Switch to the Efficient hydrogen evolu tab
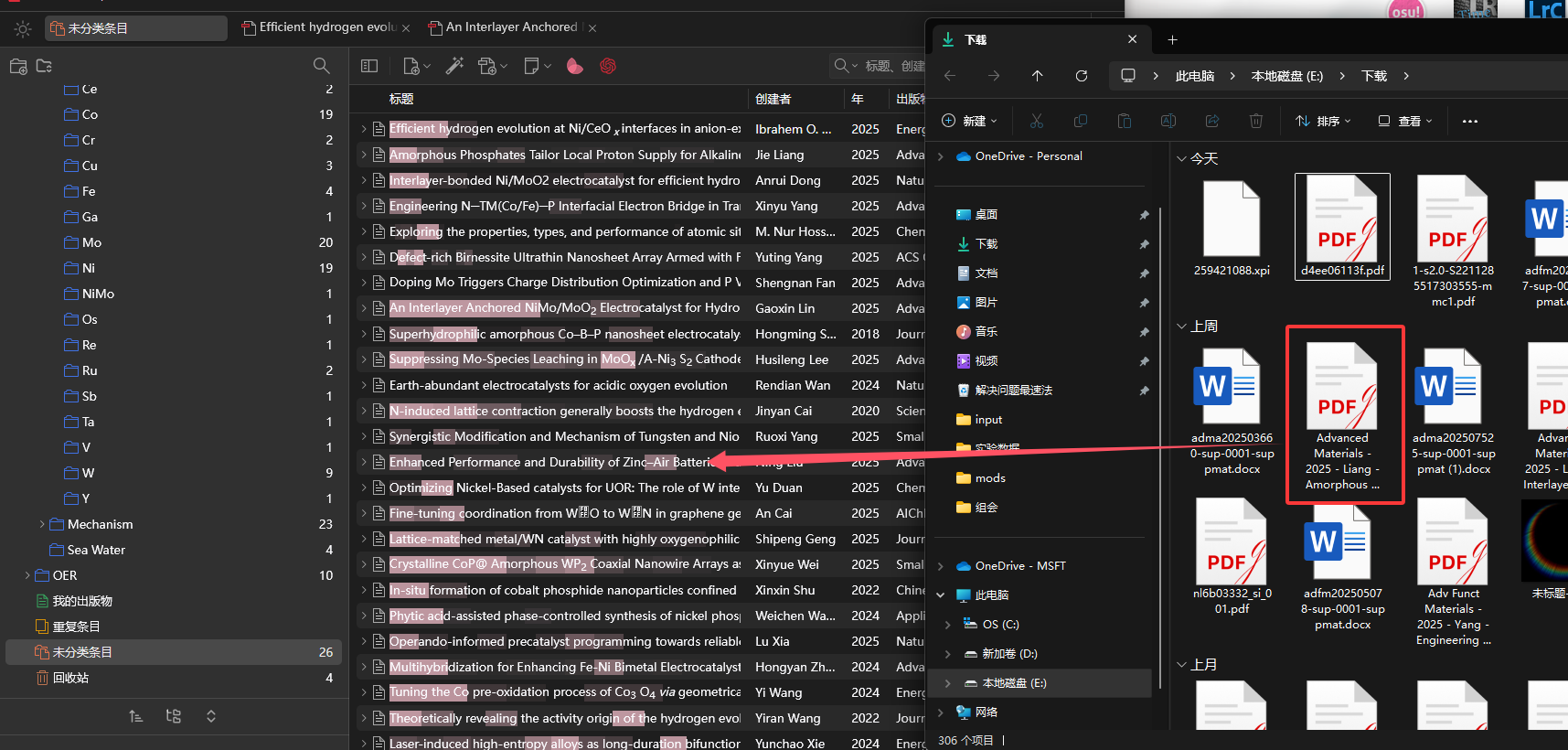The image size is (1568, 750). [326, 27]
